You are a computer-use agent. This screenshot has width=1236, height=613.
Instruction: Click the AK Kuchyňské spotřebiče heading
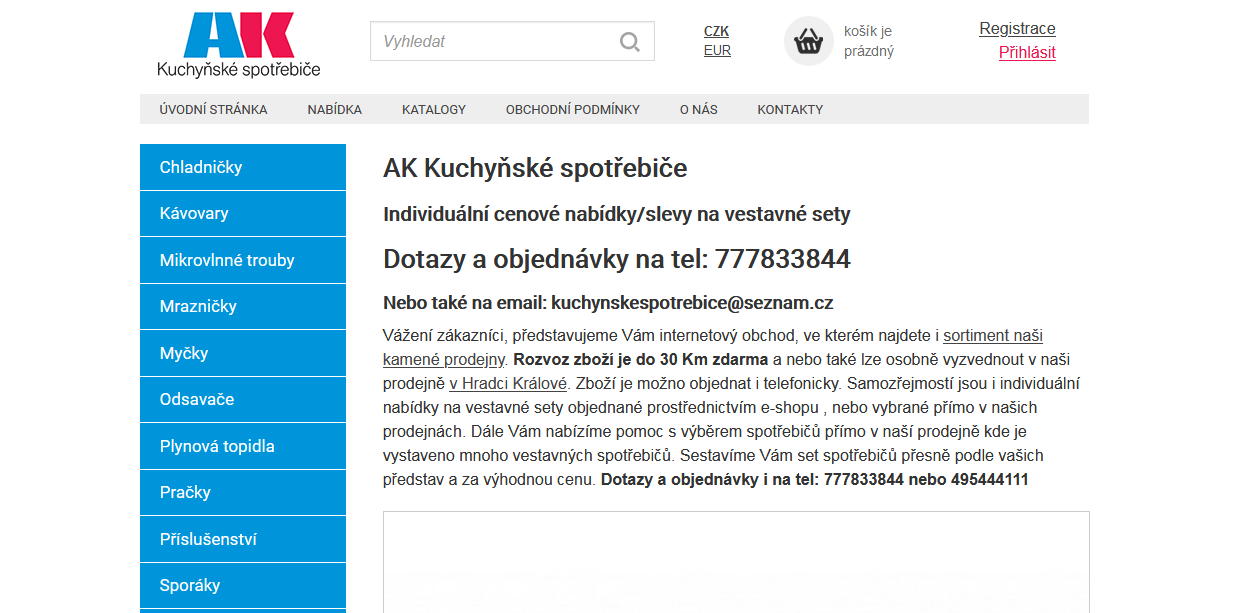(x=535, y=168)
